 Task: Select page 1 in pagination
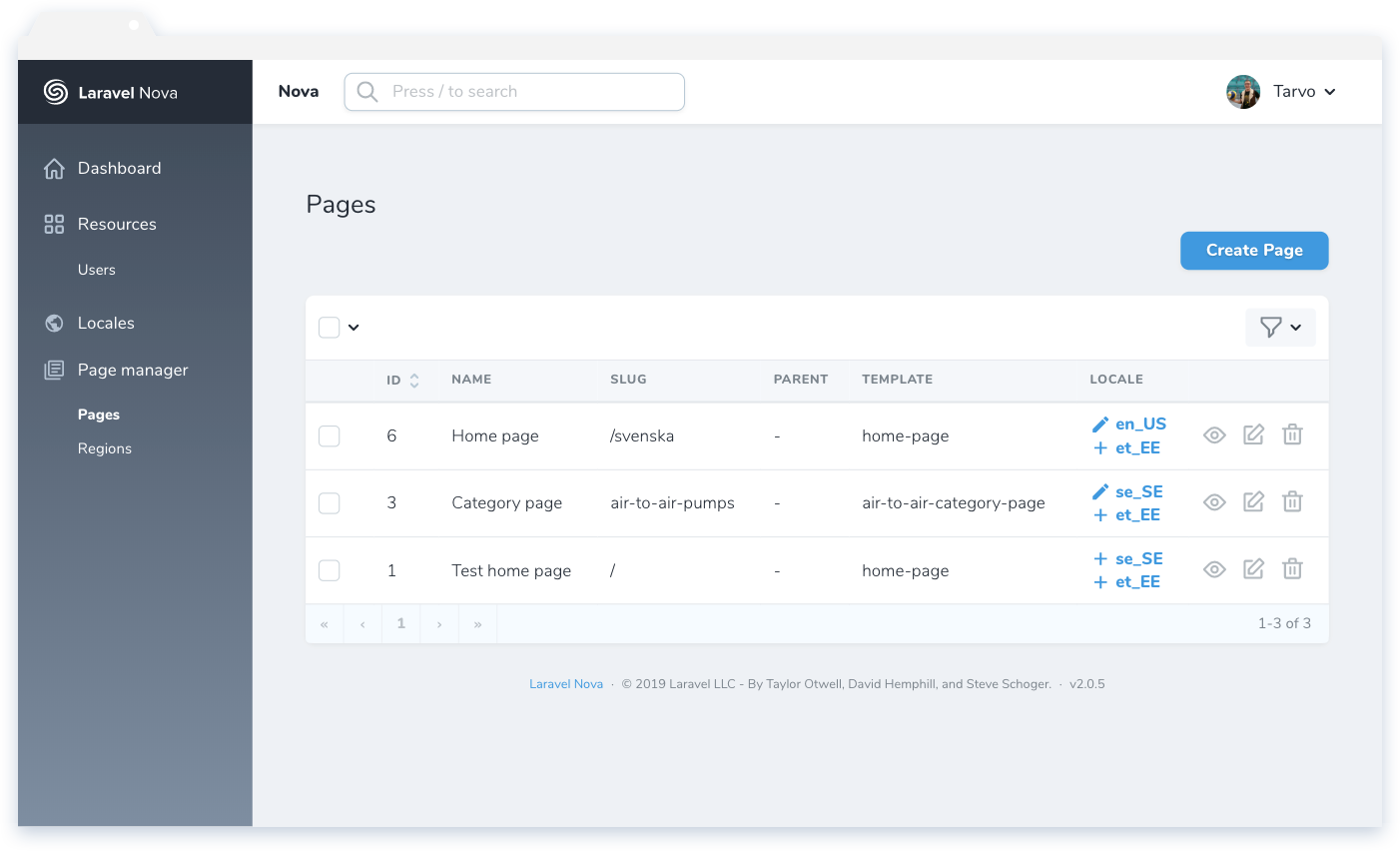pos(401,624)
